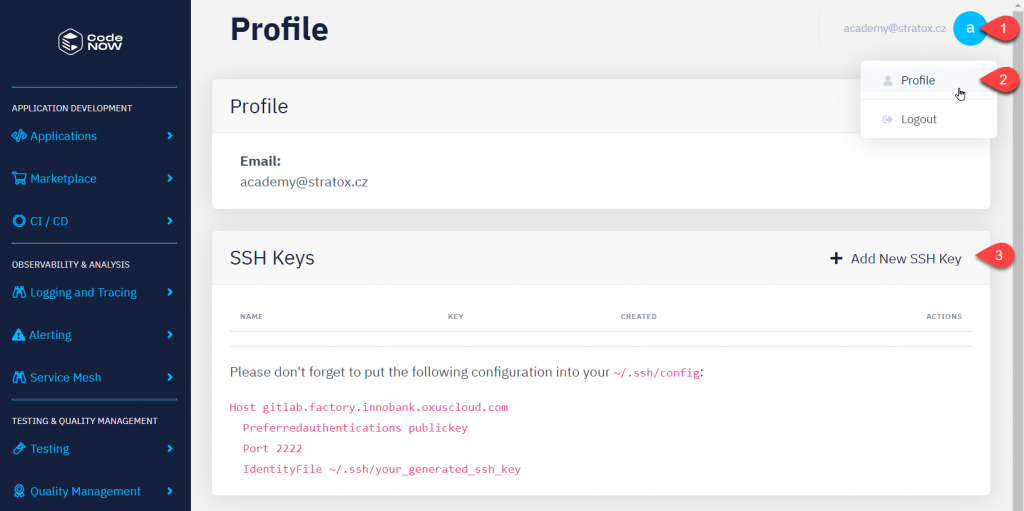Choose Logout in the user menu
Image resolution: width=1024 pixels, height=511 pixels.
click(918, 120)
